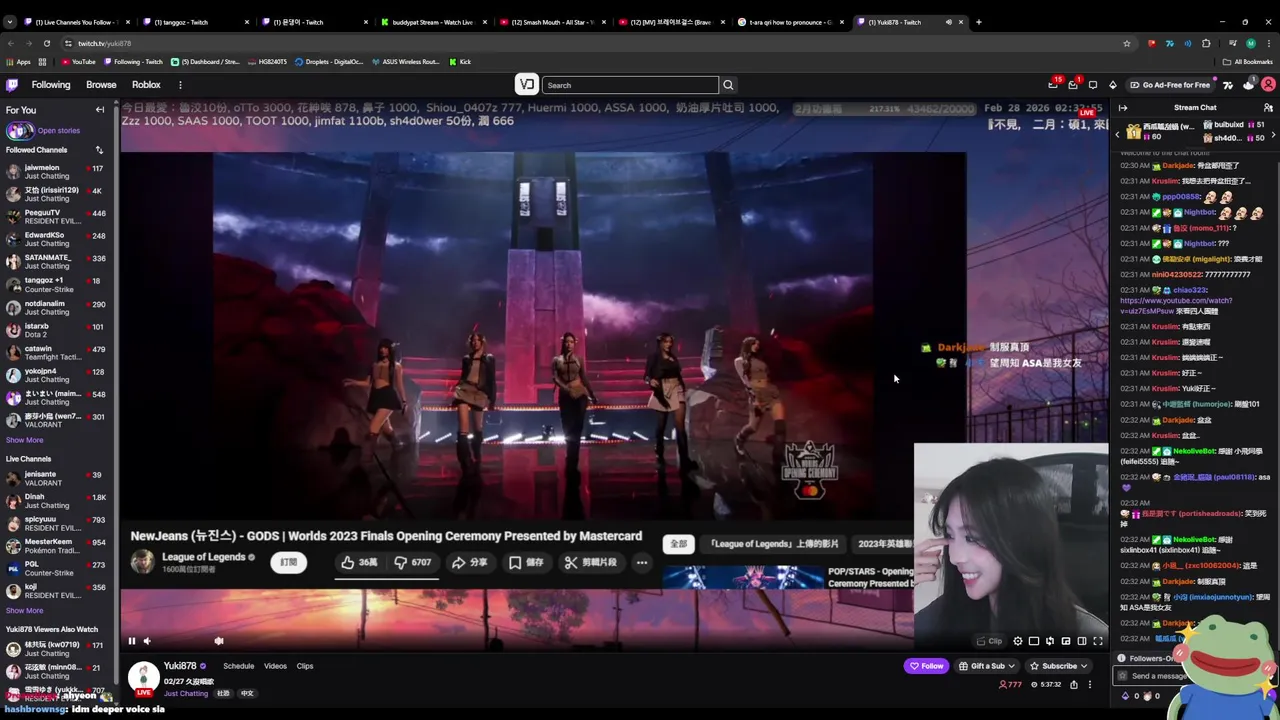Screen dimensions: 1280x720
Task: Reload the browser page
Action: [x=46, y=43]
